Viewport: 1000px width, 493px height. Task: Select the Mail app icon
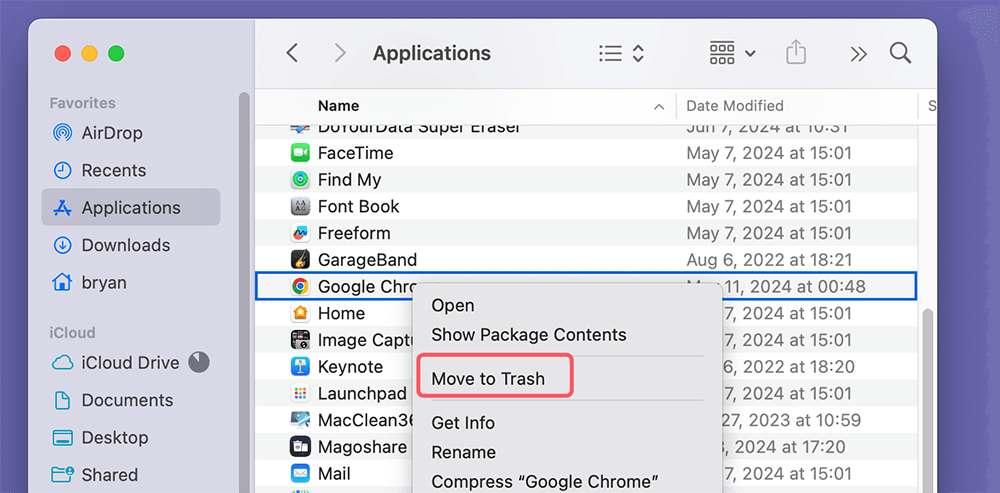click(x=300, y=474)
